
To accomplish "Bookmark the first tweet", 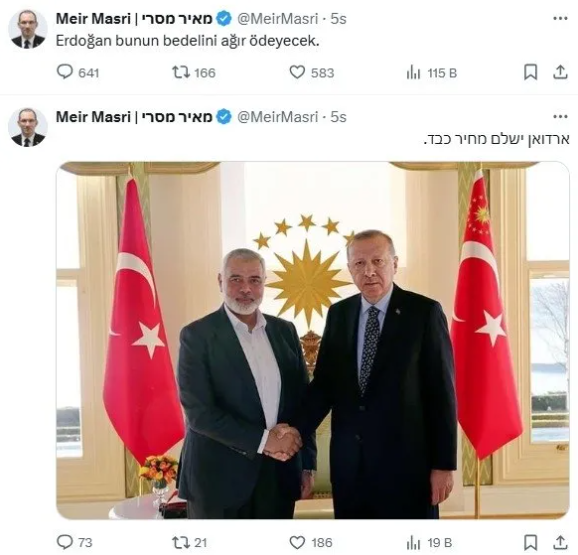I will coord(530,72).
